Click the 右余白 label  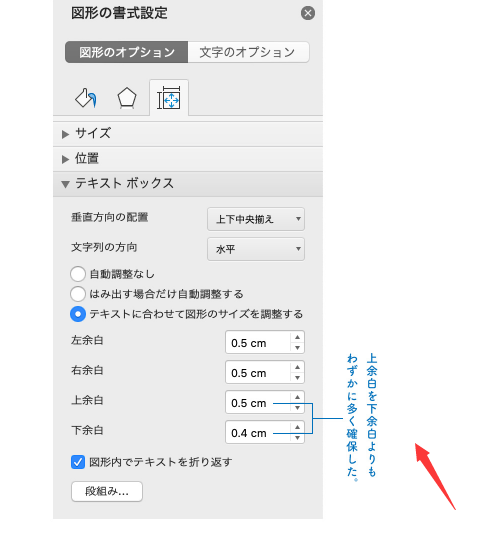pyautogui.click(x=87, y=370)
